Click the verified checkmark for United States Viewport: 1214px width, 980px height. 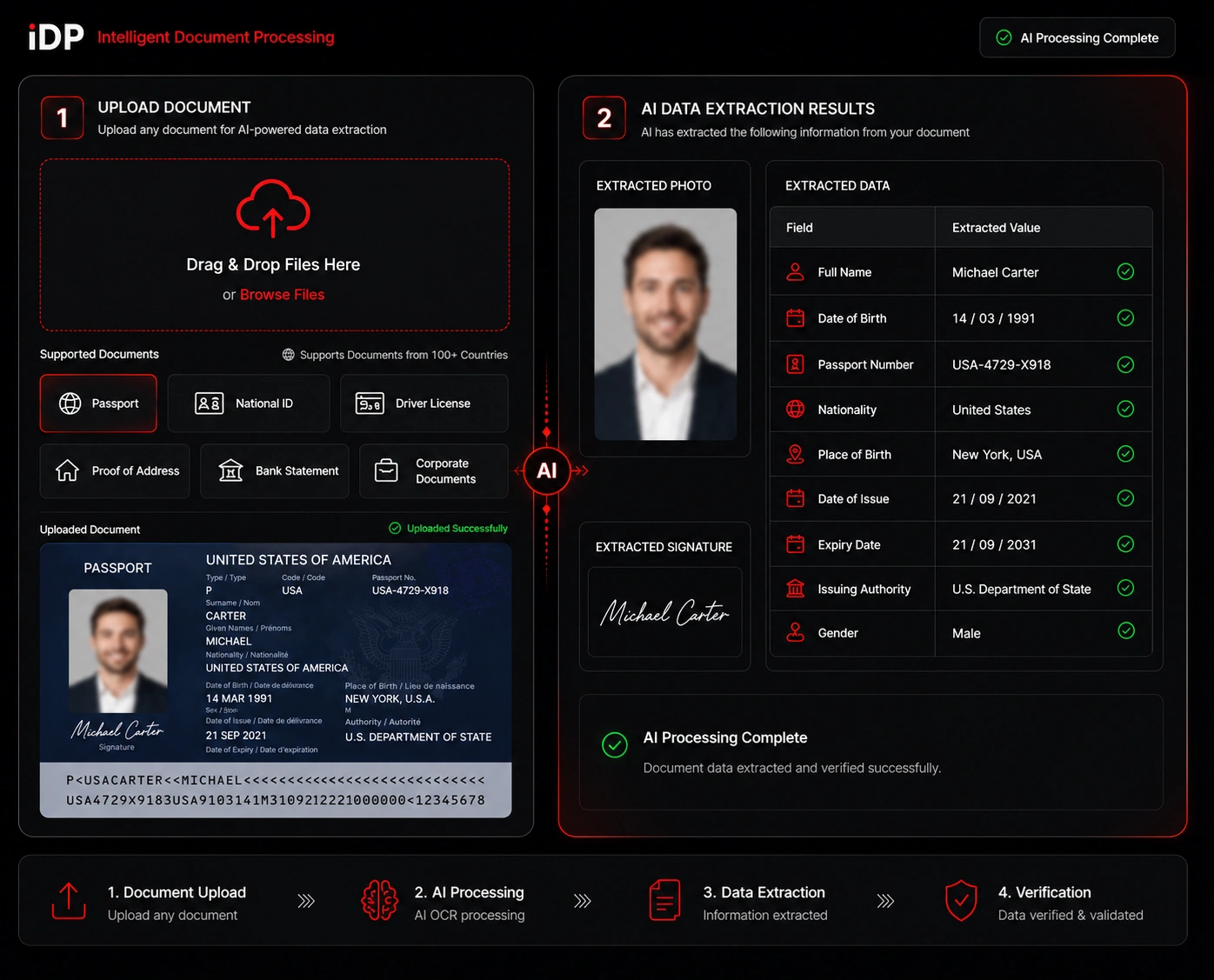click(x=1125, y=409)
